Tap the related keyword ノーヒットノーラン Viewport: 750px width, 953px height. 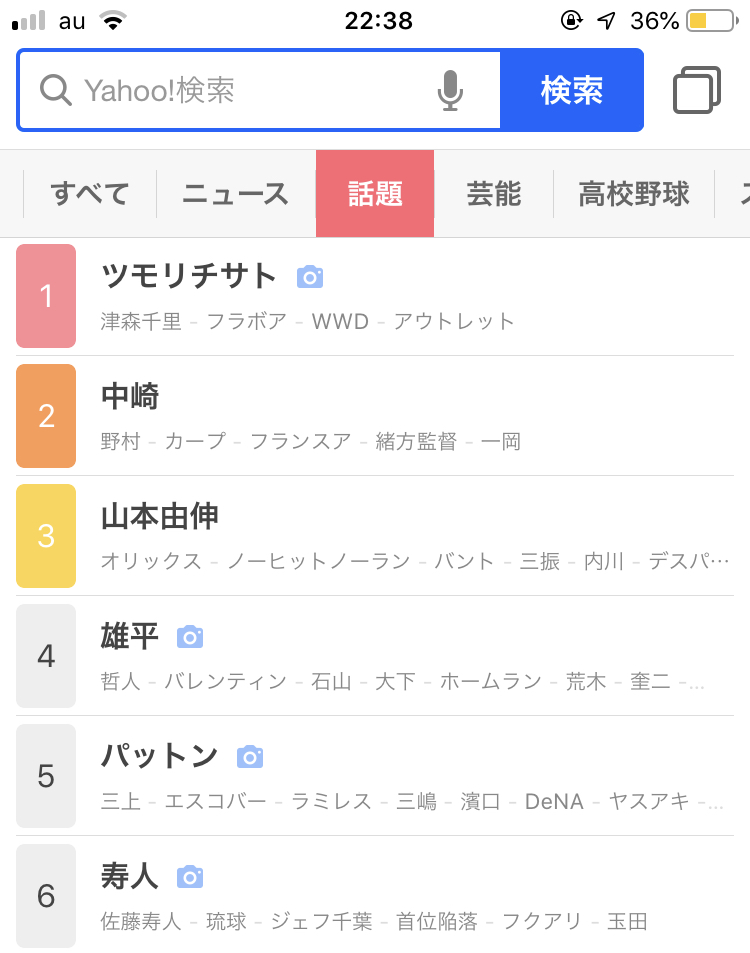318,561
